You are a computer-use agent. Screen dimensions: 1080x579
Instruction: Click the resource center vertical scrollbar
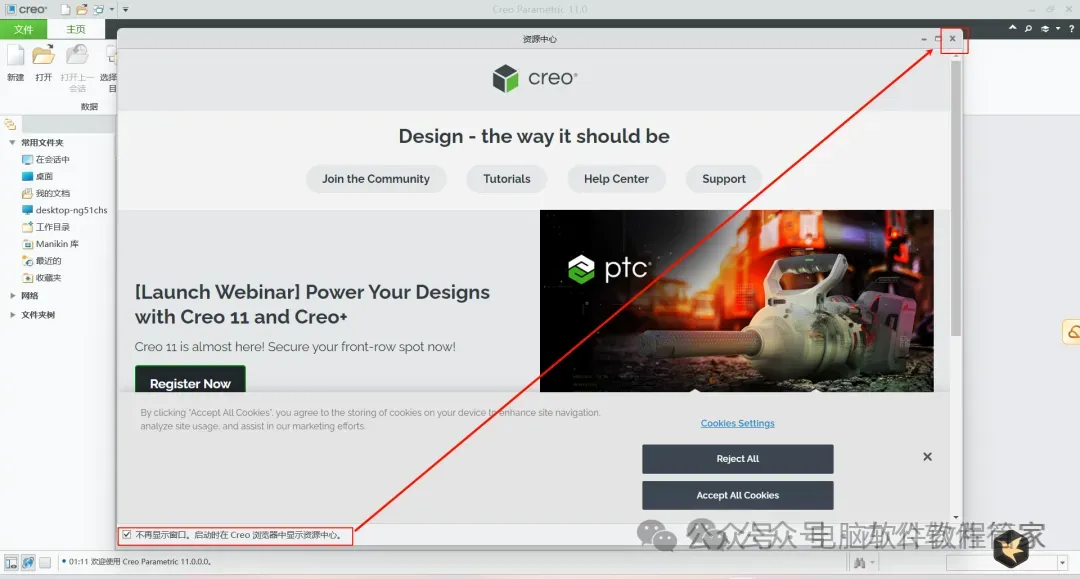tap(955, 198)
